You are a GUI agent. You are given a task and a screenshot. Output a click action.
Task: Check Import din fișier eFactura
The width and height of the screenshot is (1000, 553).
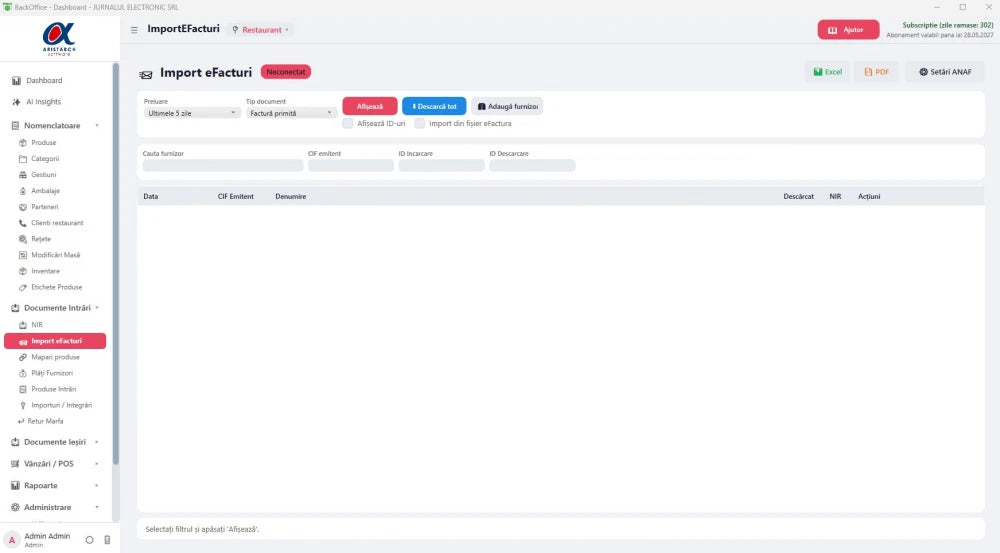[x=420, y=124]
